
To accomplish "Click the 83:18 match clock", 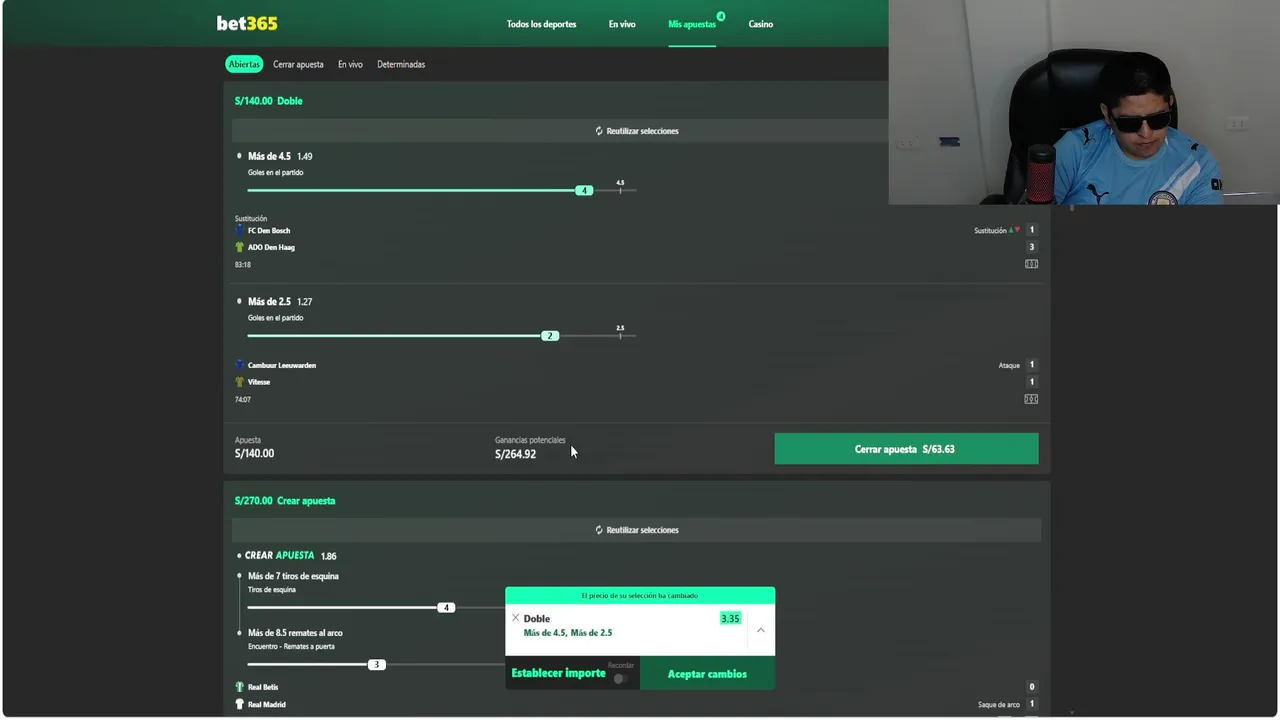I will (243, 265).
